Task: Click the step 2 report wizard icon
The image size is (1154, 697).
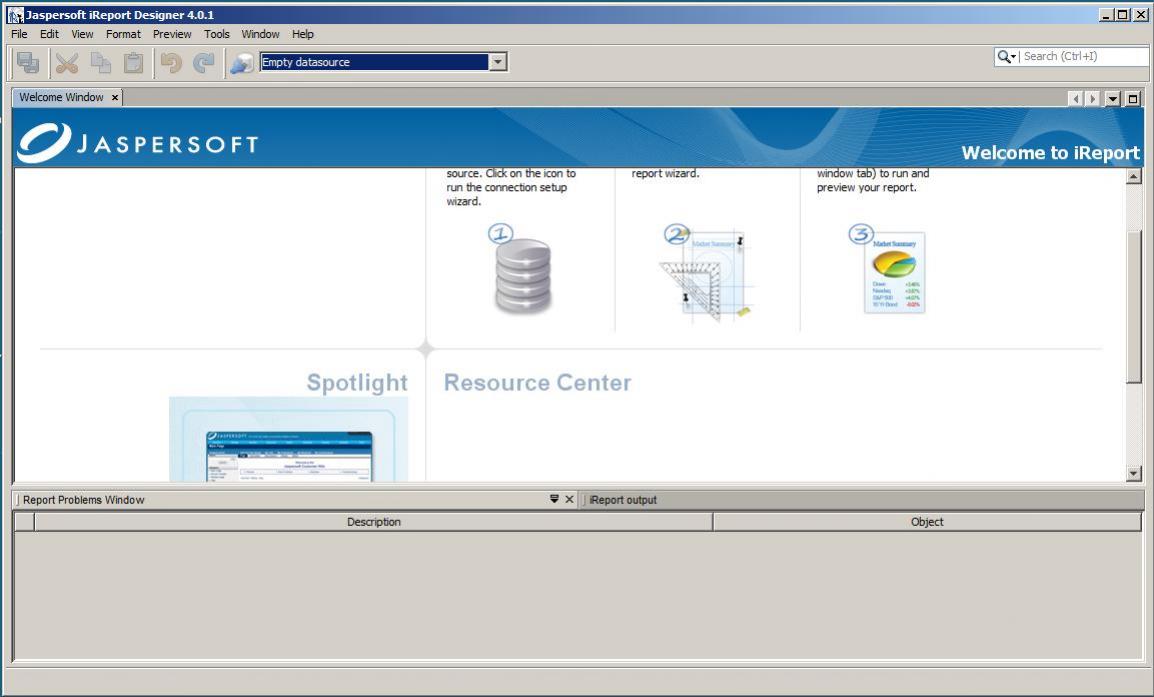Action: (x=707, y=272)
